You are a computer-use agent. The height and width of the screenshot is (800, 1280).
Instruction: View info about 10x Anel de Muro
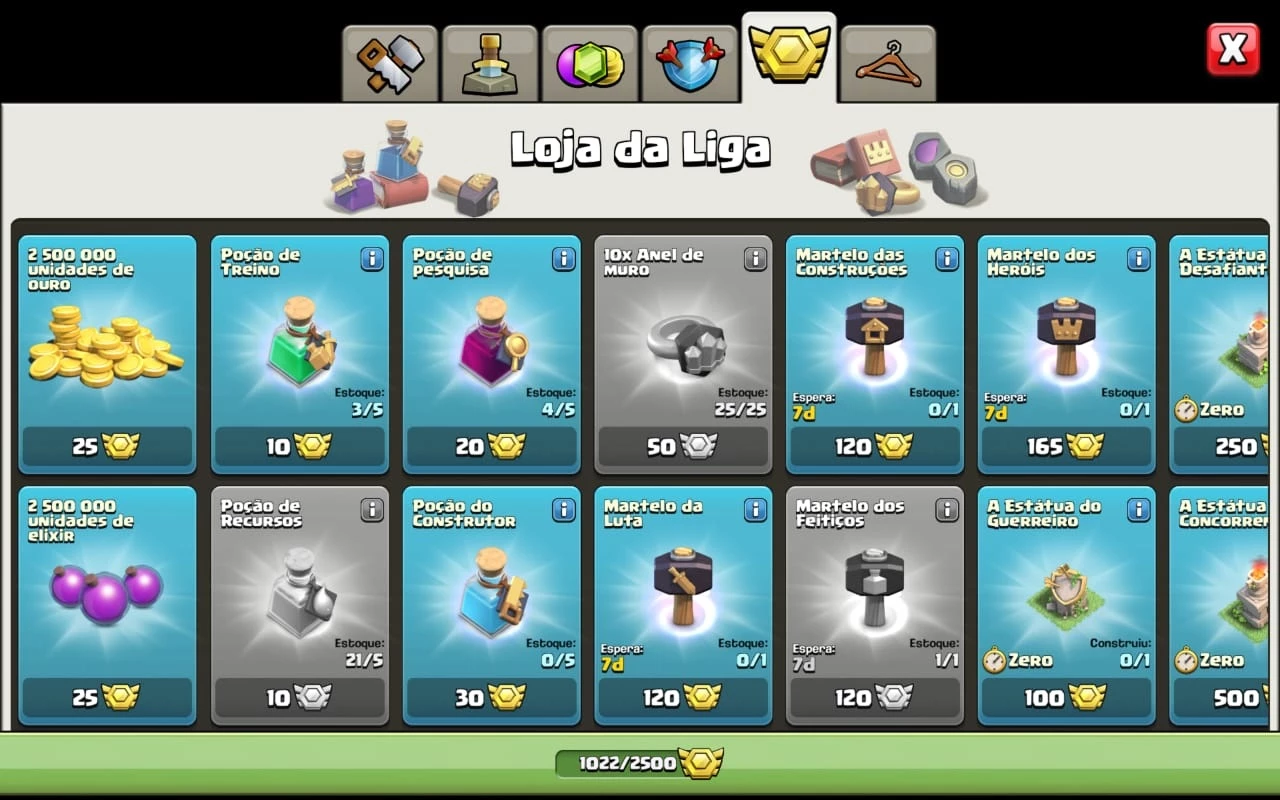click(x=755, y=259)
